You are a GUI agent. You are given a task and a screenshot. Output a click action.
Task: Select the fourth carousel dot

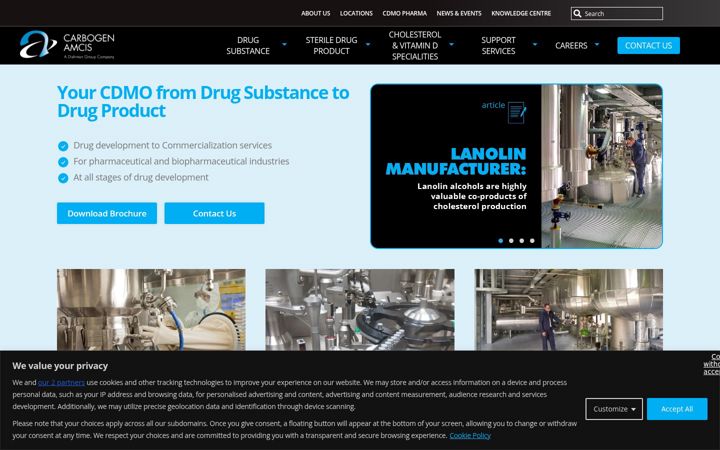532,241
